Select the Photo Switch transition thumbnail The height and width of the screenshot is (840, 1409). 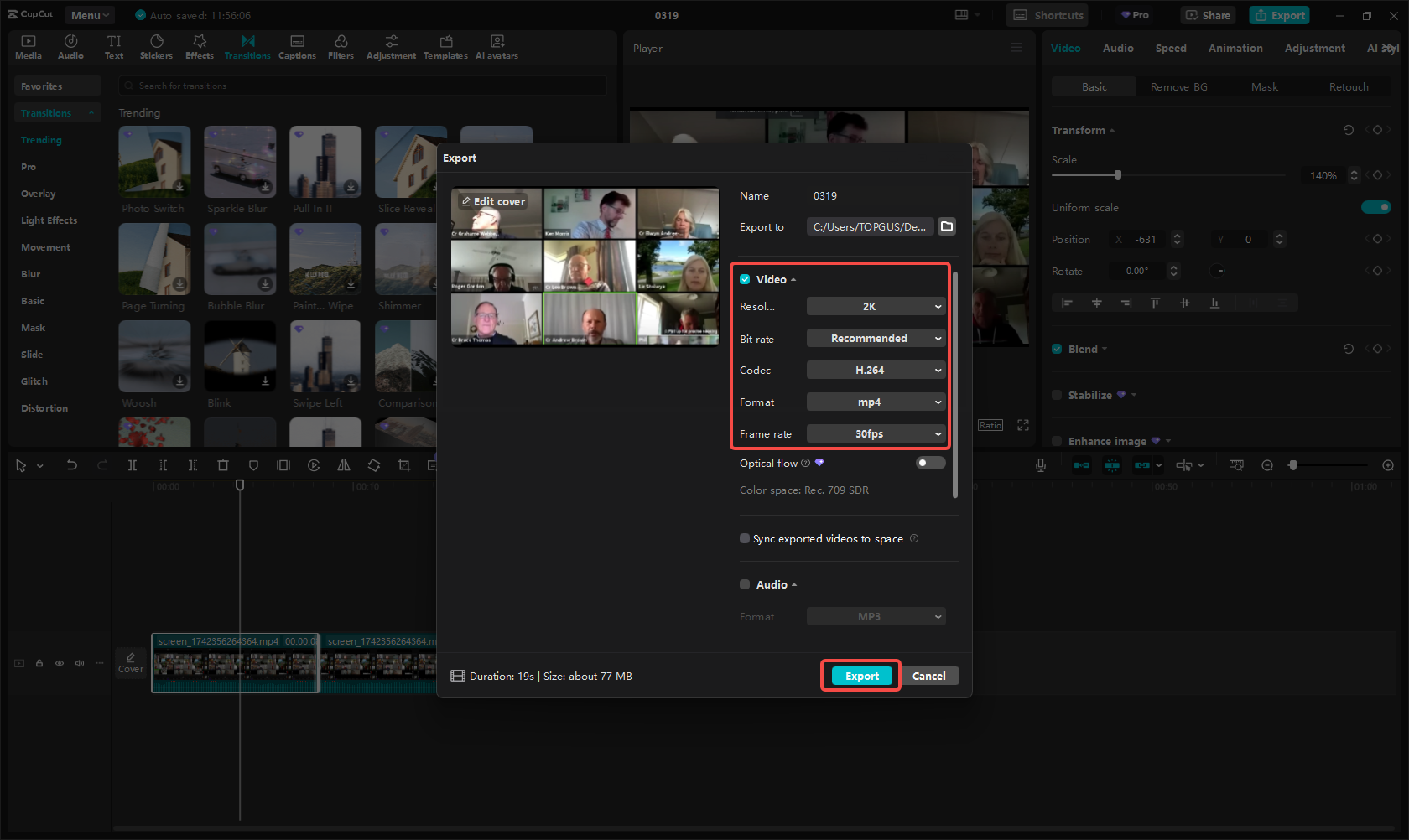point(154,162)
